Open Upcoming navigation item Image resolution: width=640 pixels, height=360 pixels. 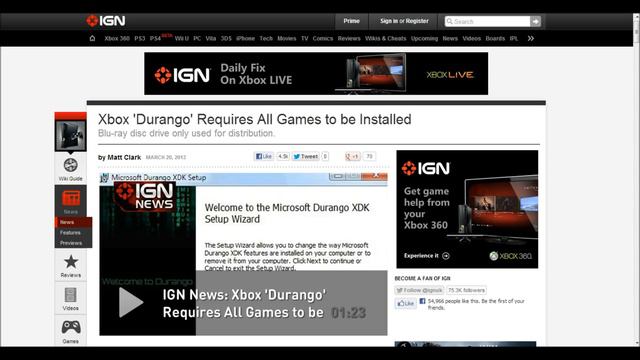424,38
